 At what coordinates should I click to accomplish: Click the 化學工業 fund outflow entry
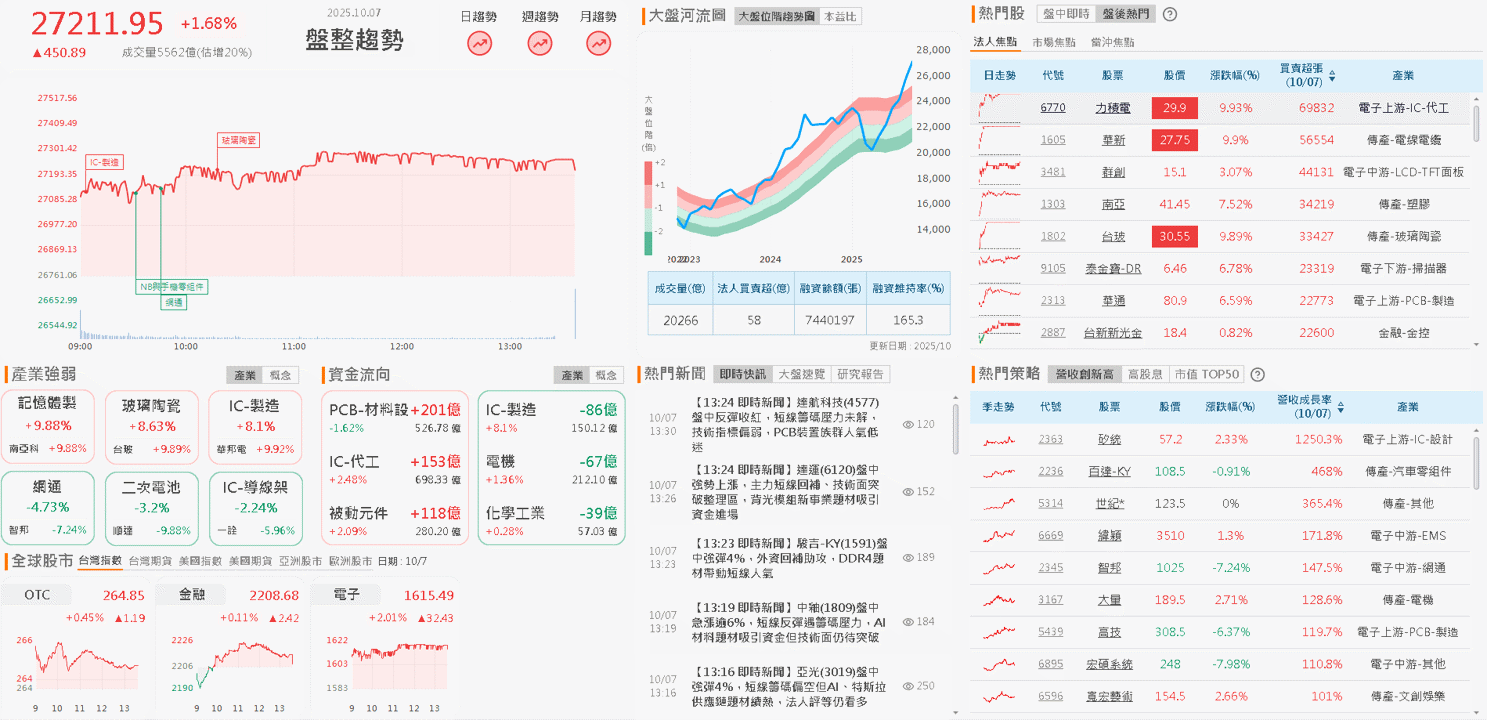[551, 521]
